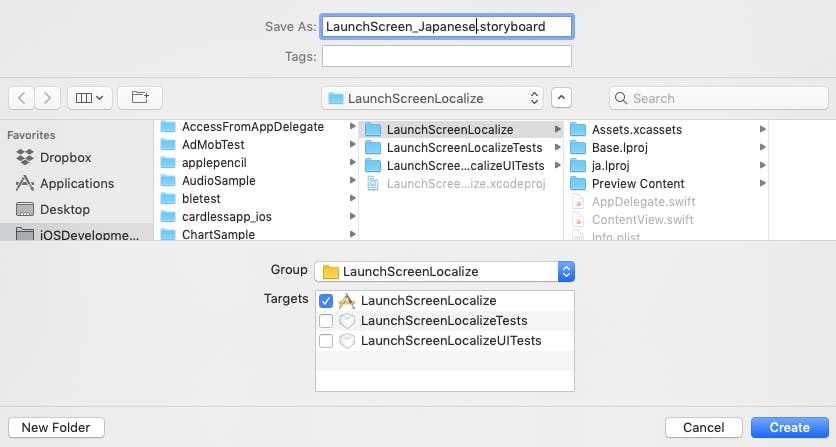Open the LaunchScreenLocalize location popup

pyautogui.click(x=432, y=98)
